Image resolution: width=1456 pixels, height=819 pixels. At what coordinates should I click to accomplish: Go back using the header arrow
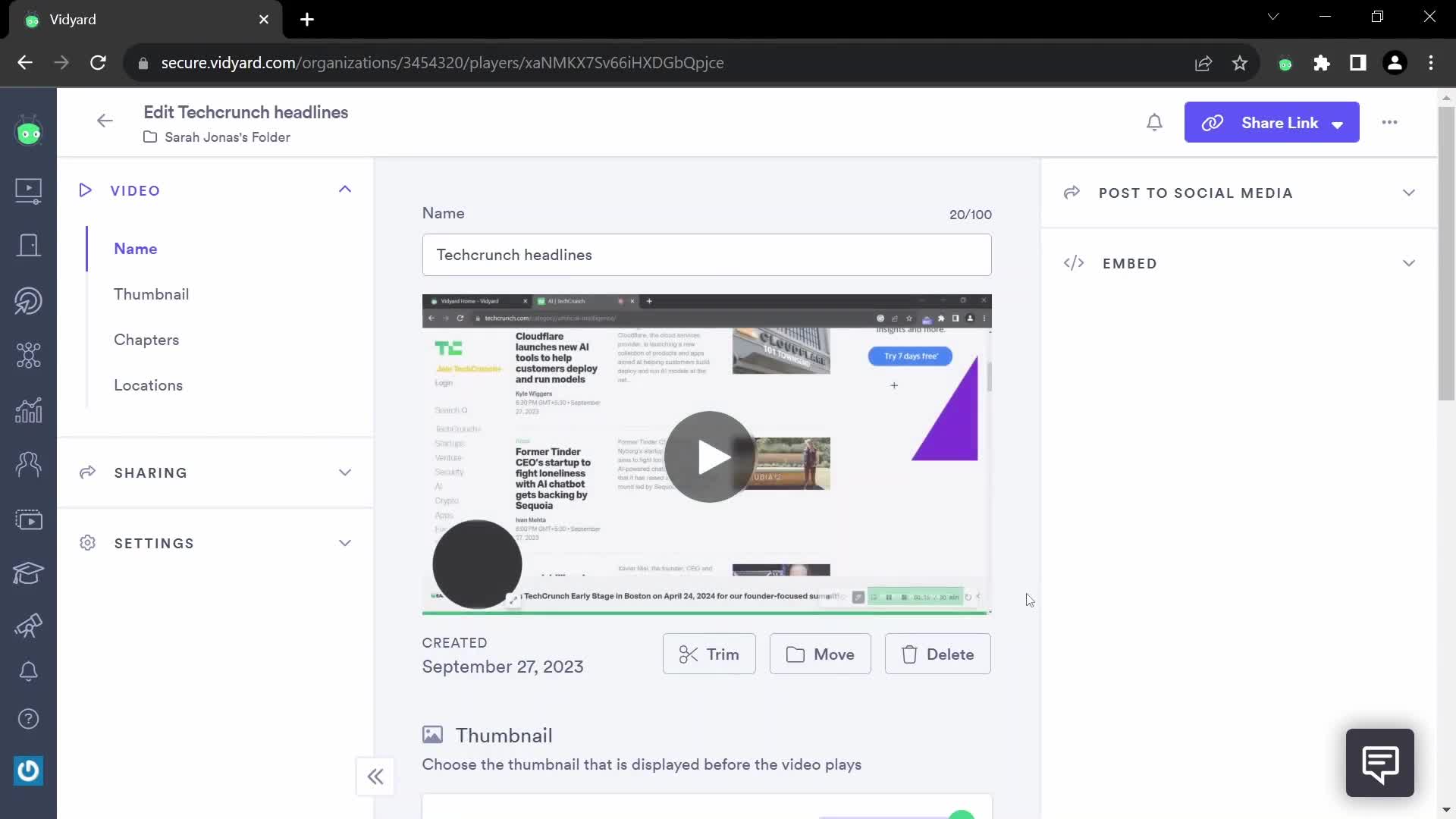105,121
